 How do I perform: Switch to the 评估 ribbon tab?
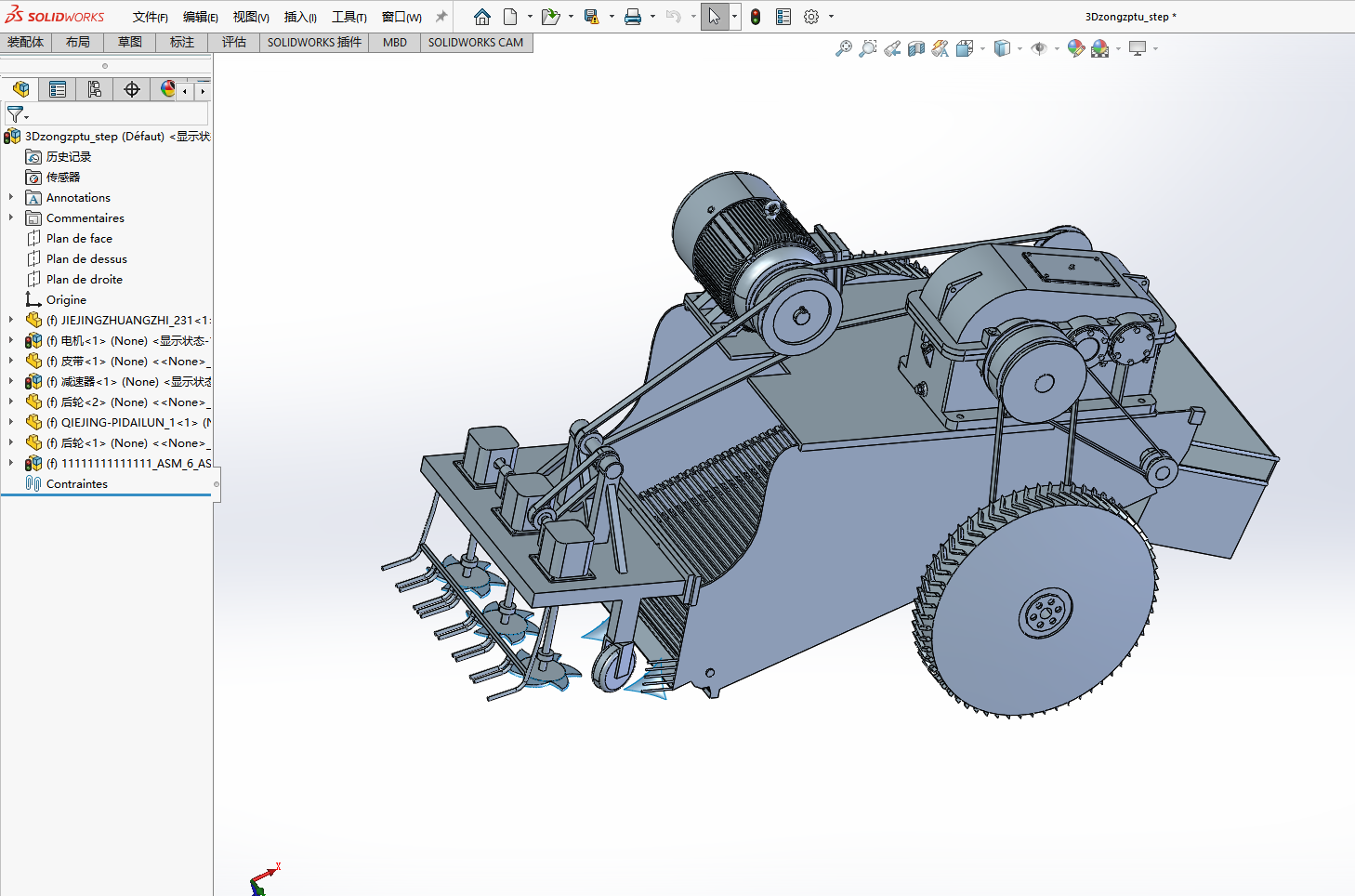234,43
